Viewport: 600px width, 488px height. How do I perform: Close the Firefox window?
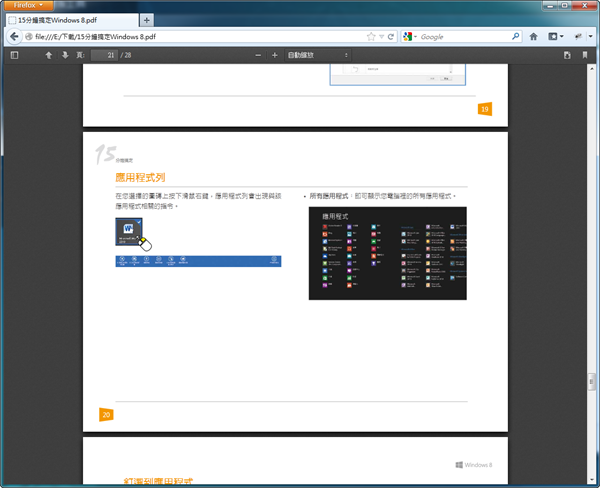pyautogui.click(x=585, y=5)
